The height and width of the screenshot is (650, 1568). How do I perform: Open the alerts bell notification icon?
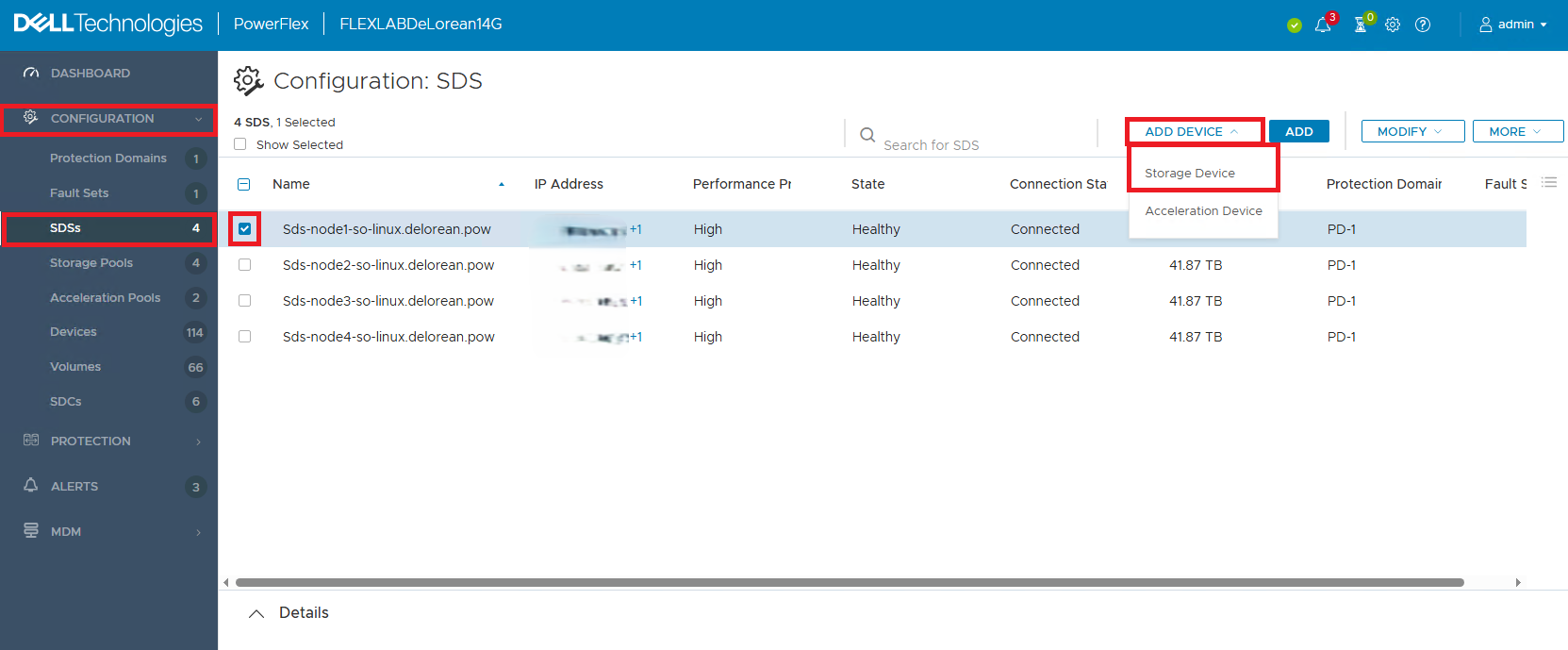pyautogui.click(x=1323, y=25)
